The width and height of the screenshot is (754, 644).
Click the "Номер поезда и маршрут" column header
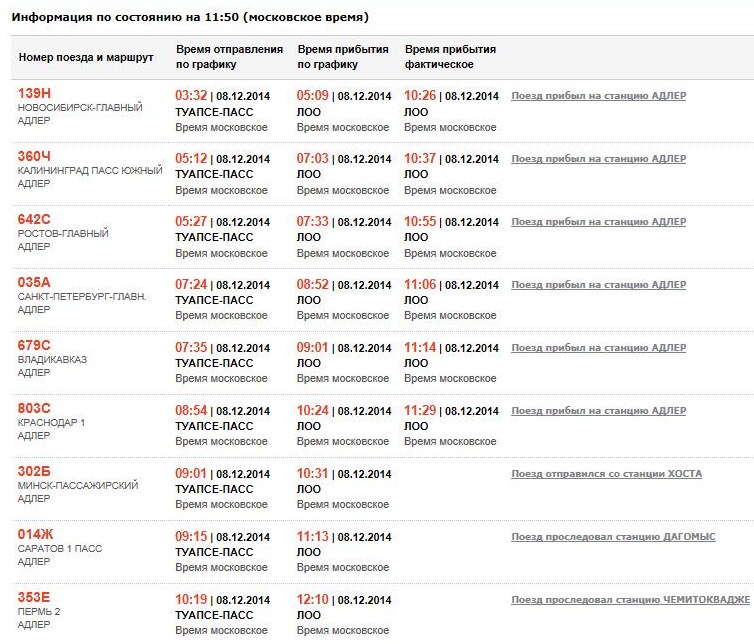86,57
